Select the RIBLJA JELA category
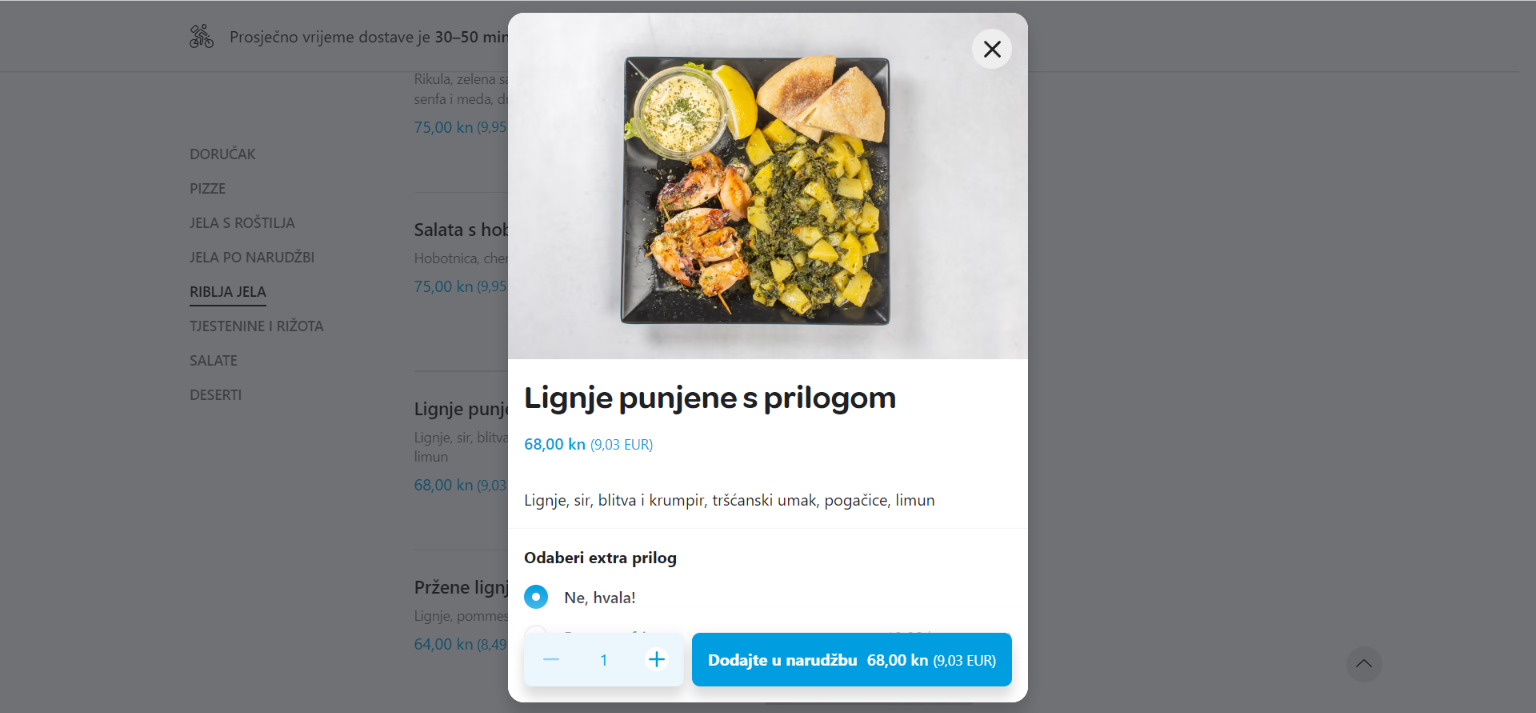Viewport: 1536px width, 713px height. [x=228, y=292]
